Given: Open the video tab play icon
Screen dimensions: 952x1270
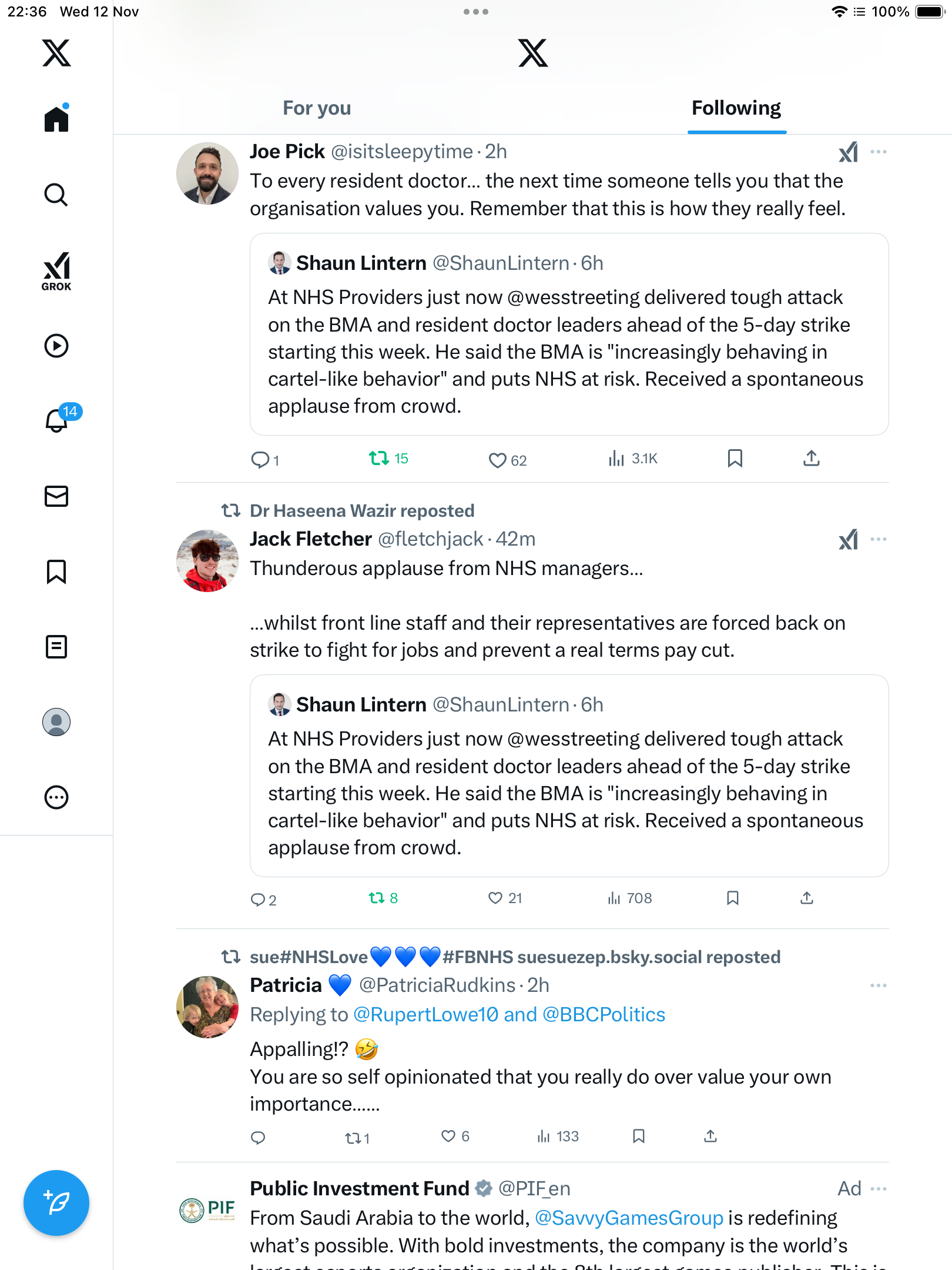Looking at the screenshot, I should coord(56,346).
